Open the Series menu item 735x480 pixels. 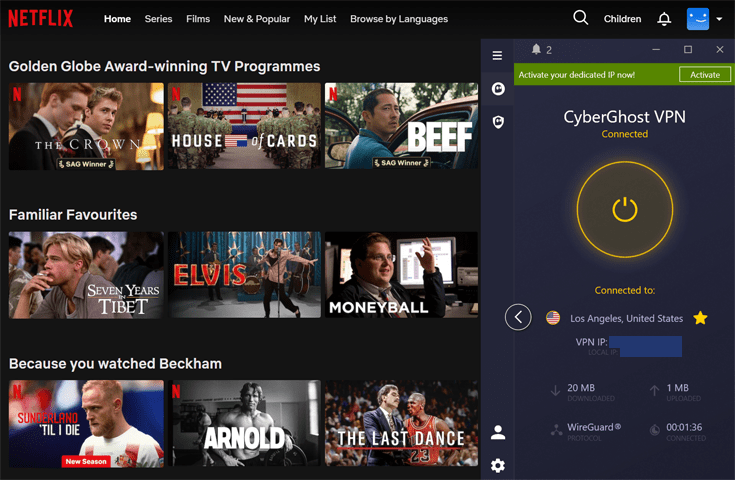(x=158, y=19)
